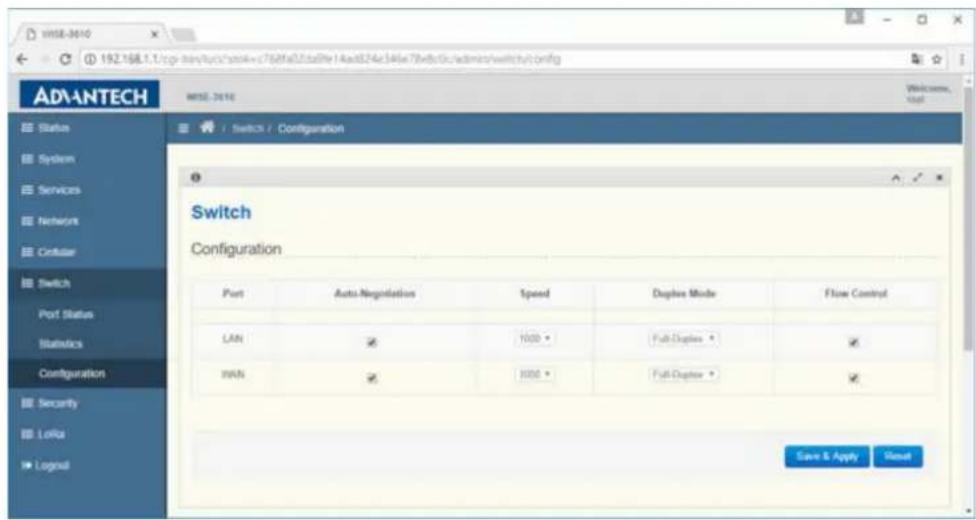Image resolution: width=976 pixels, height=520 pixels.
Task: Toggle LAN Auto-Negotiation checkbox
Action: coord(372,343)
